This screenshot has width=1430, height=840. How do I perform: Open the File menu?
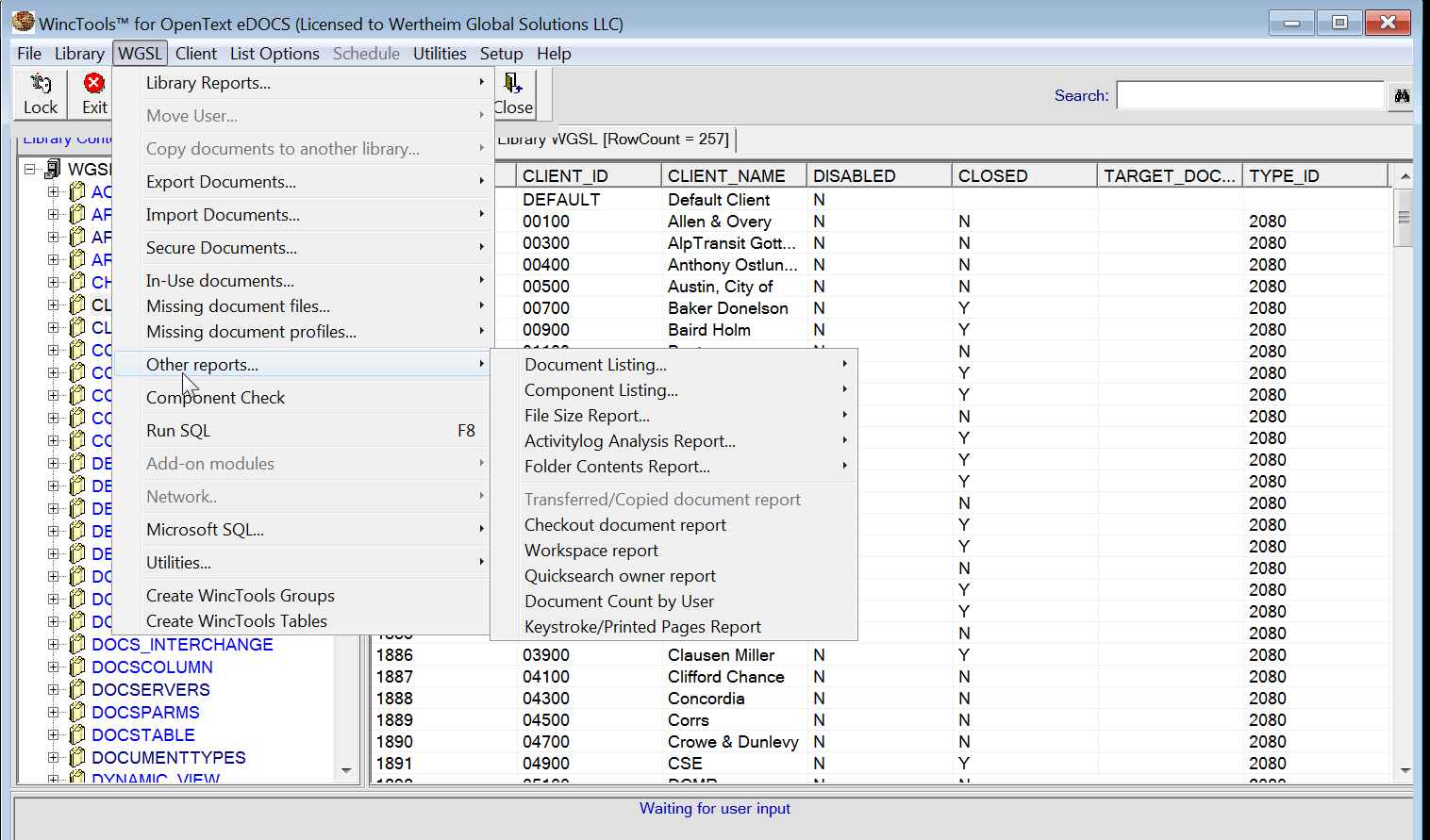(29, 54)
